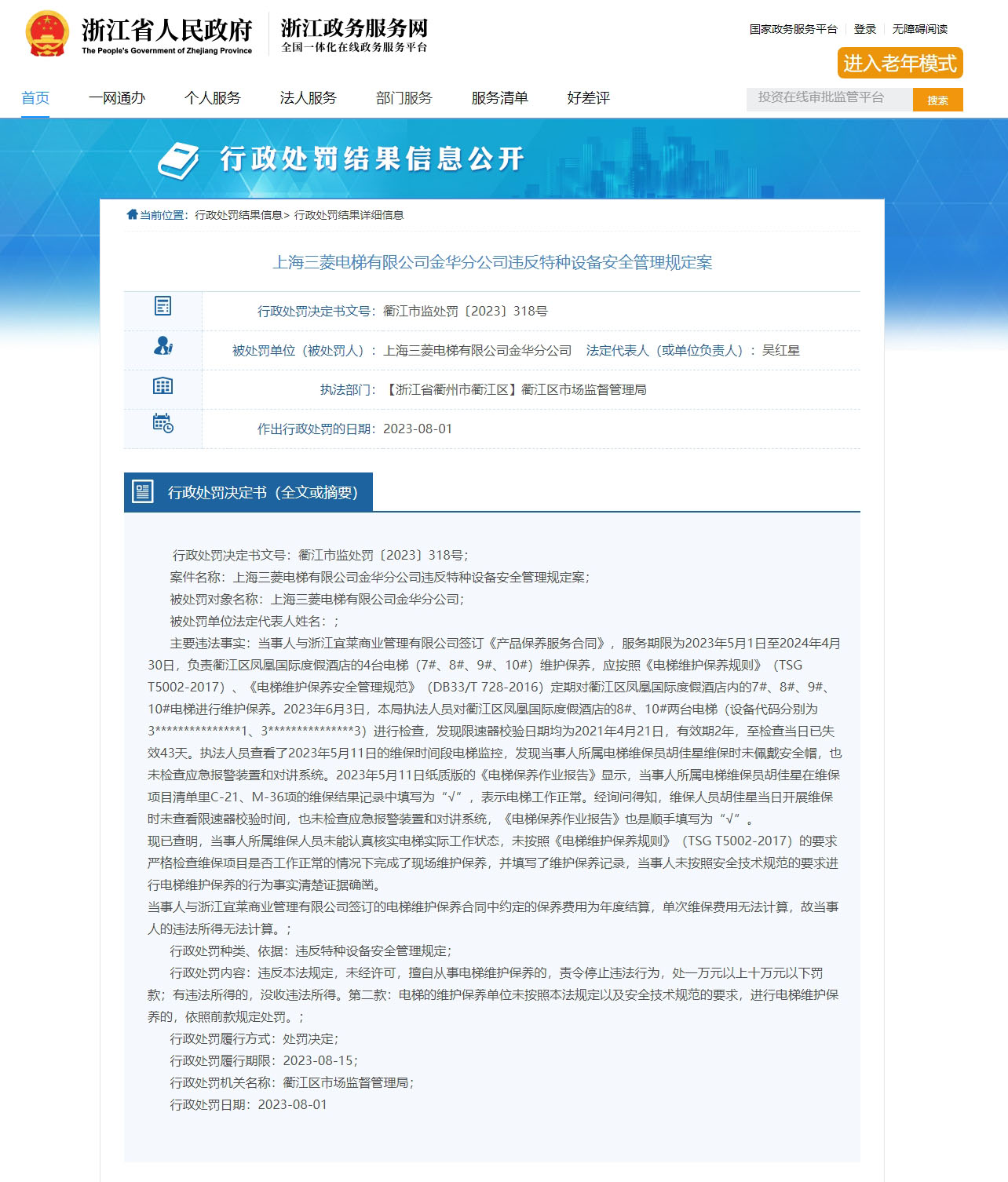
Task: Click the document number row icon
Action: pos(163,306)
